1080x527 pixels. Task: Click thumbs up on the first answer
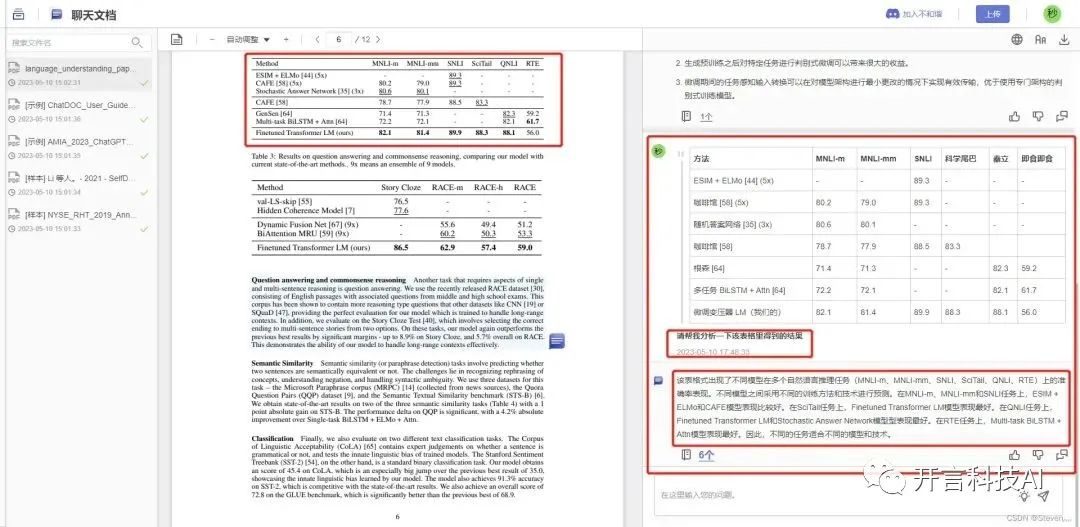coord(1015,116)
